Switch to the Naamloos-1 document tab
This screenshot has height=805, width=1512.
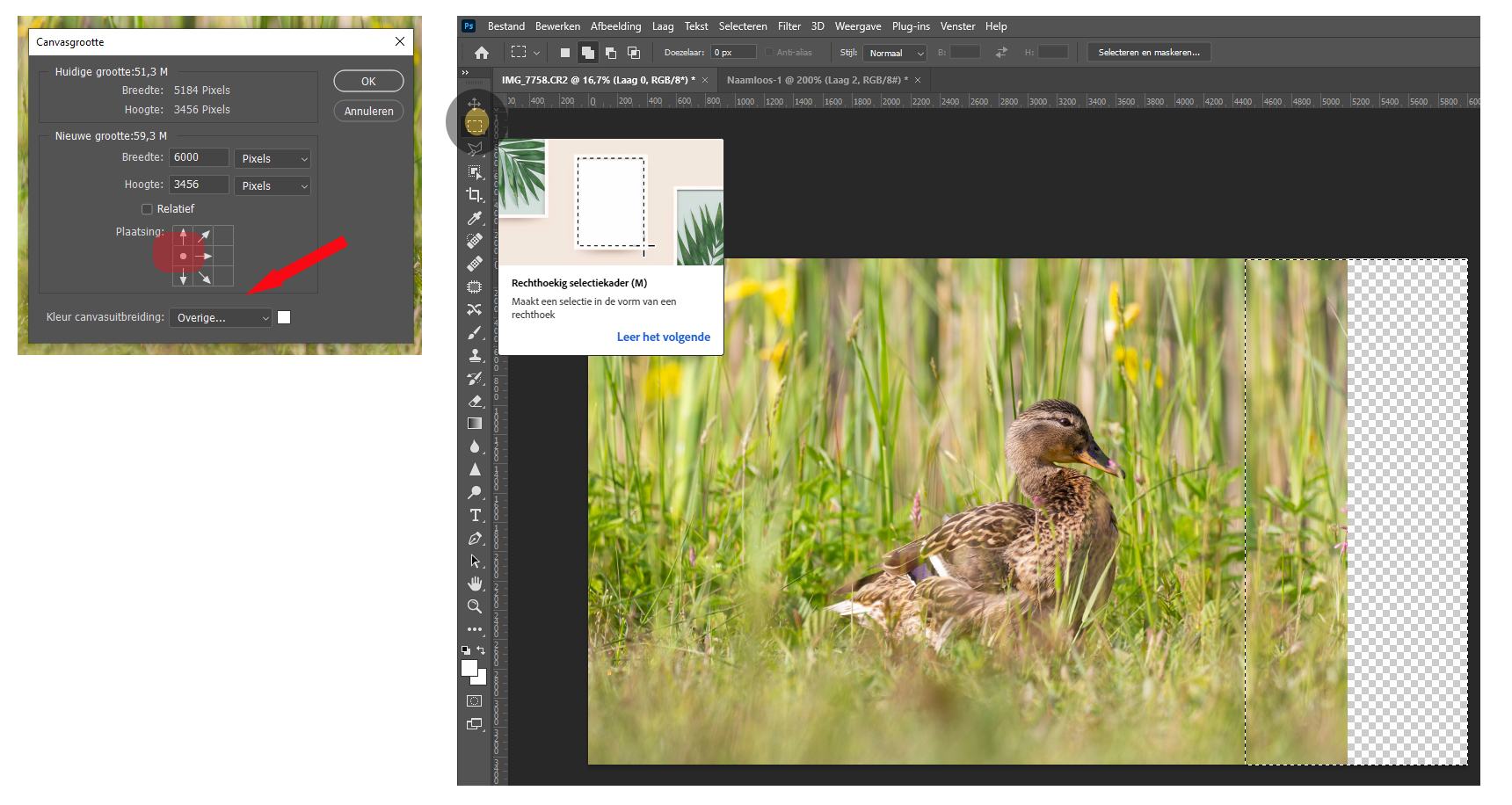[x=817, y=80]
